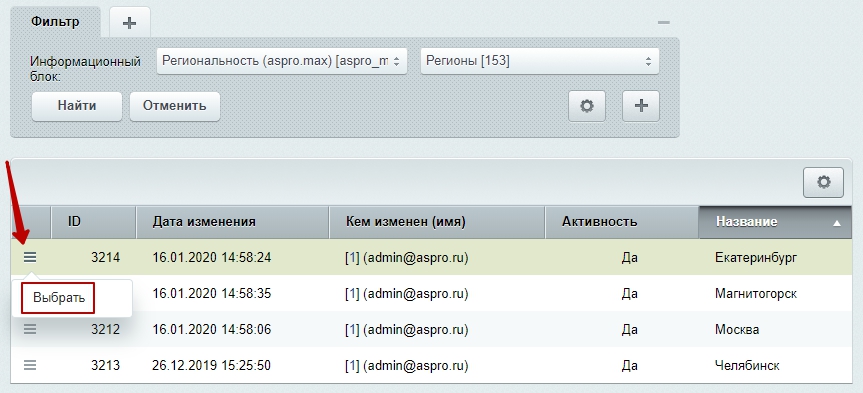
Task: Open user [1] link in Челябинск row
Action: [x=352, y=365]
